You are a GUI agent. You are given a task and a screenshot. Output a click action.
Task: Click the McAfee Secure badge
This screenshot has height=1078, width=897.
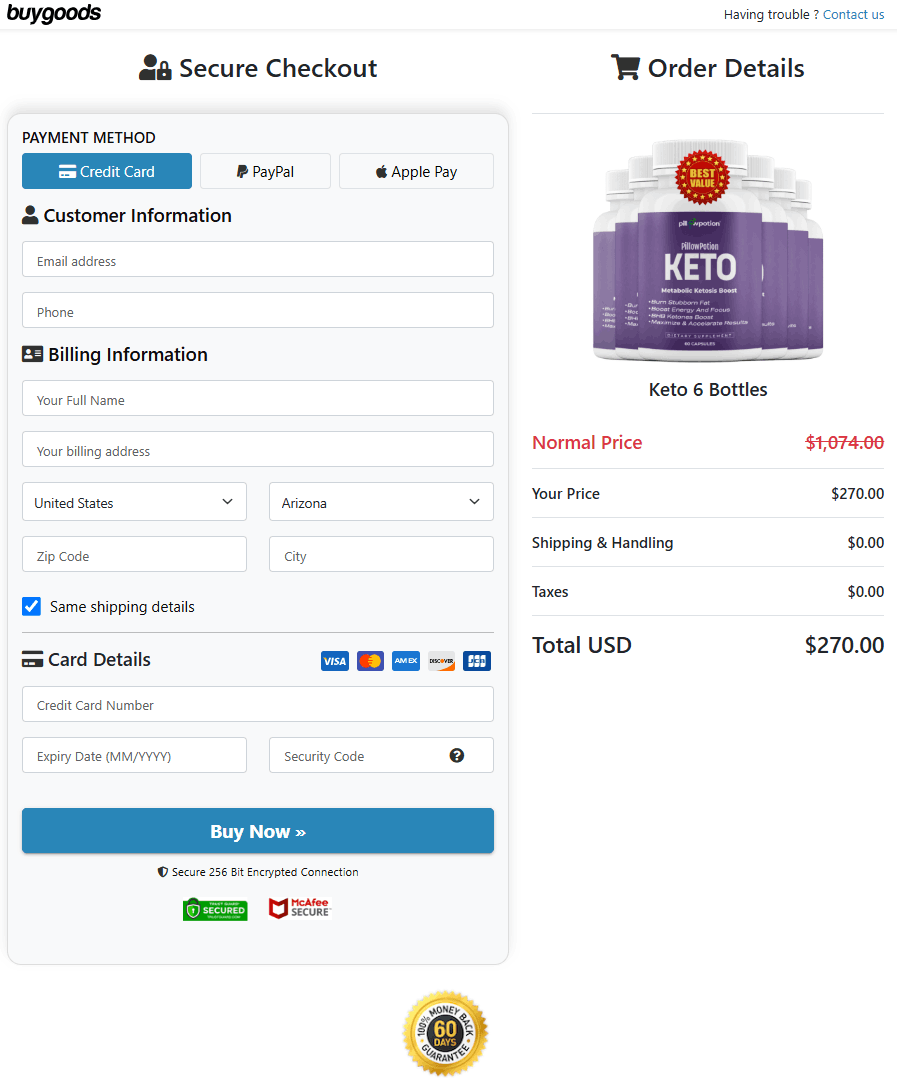click(x=299, y=908)
